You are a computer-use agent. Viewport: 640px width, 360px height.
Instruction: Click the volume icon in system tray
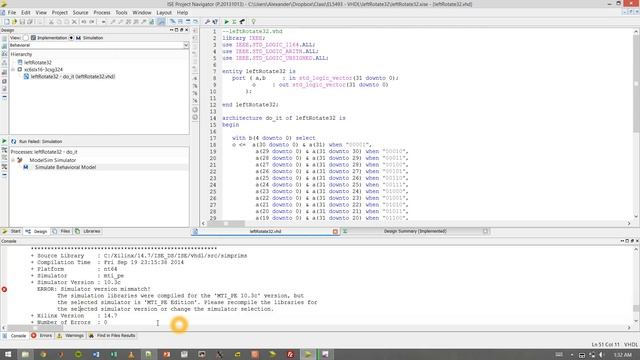pyautogui.click(x=601, y=355)
